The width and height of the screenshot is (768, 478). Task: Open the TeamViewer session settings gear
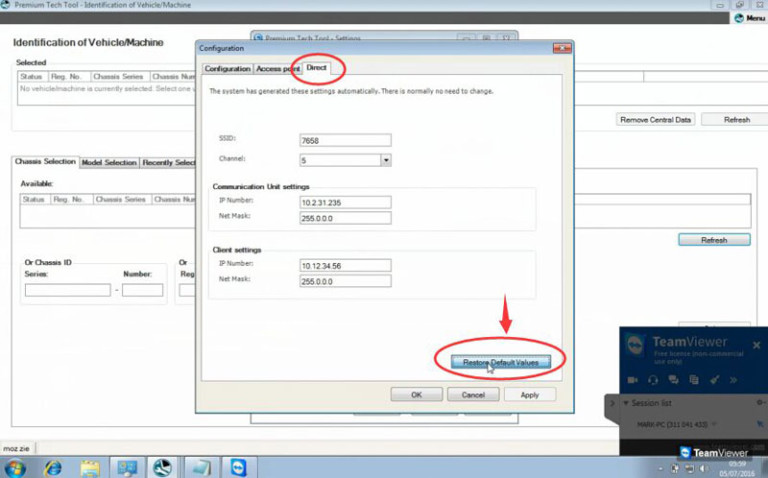[758, 403]
